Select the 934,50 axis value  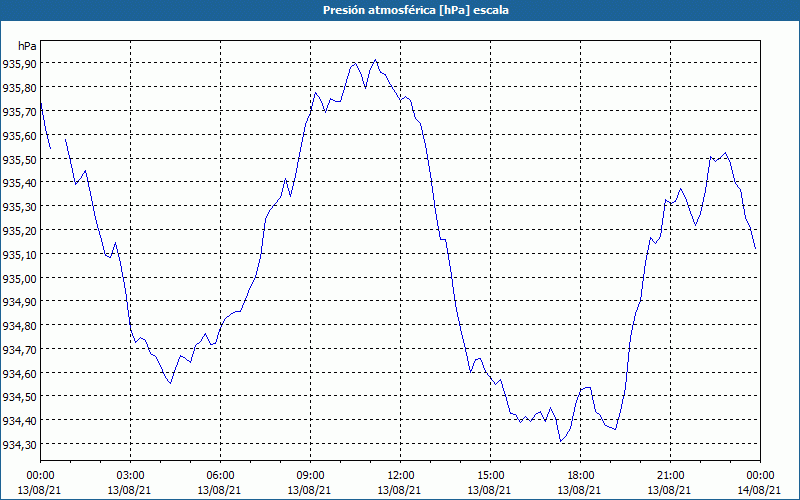click(x=19, y=396)
